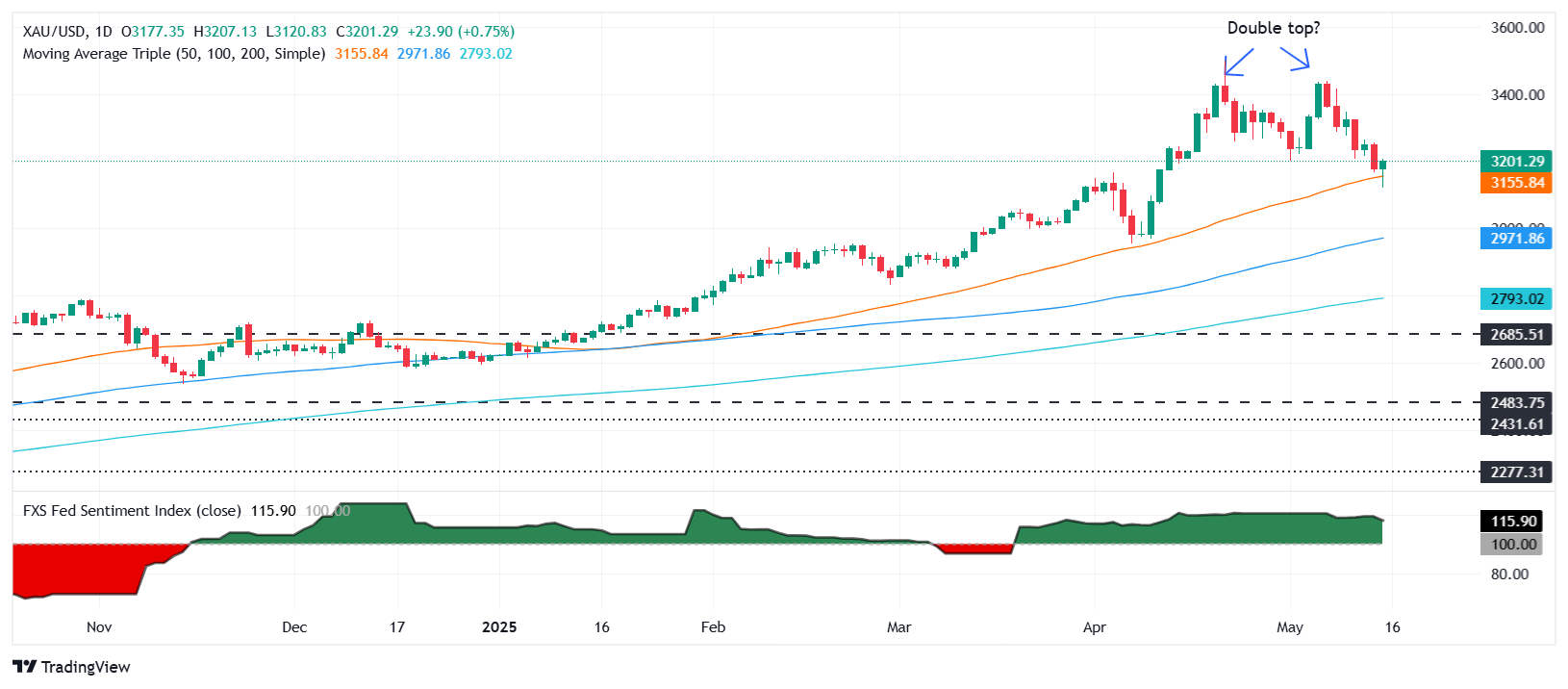Click the orange 3155.84 price axis tag

coord(1516,183)
